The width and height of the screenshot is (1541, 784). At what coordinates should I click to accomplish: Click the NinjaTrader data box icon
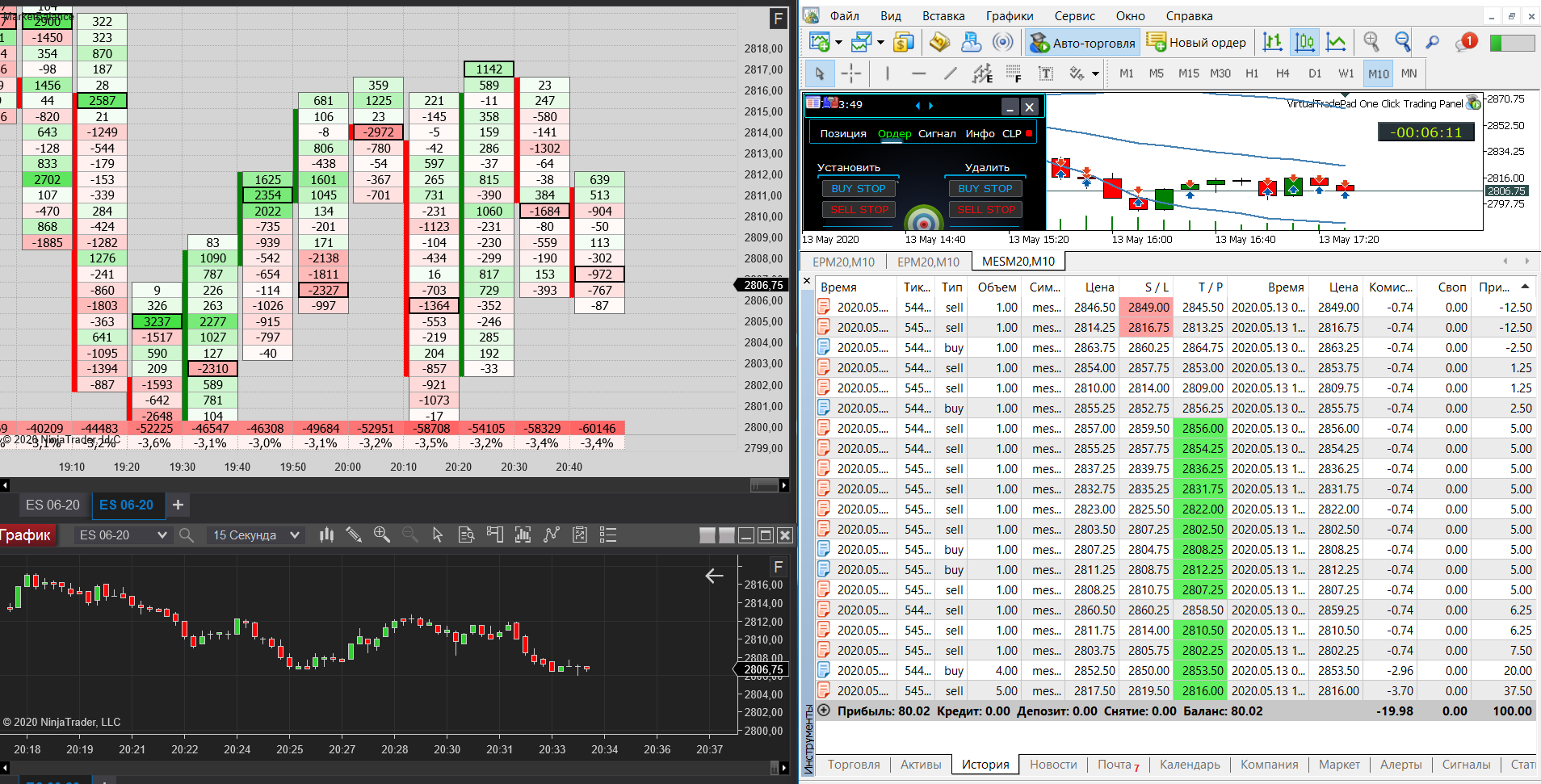(466, 535)
